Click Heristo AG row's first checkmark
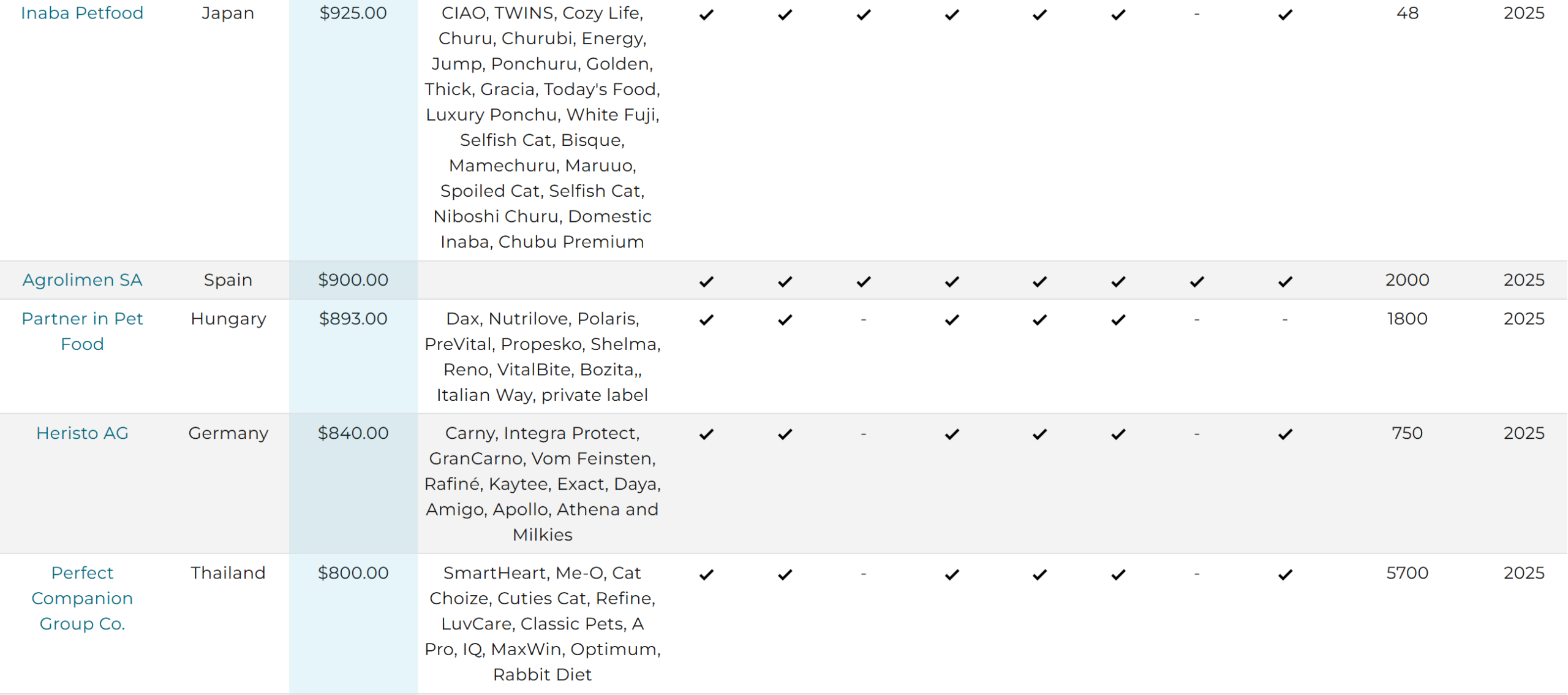This screenshot has height=695, width=1568. pyautogui.click(x=707, y=434)
